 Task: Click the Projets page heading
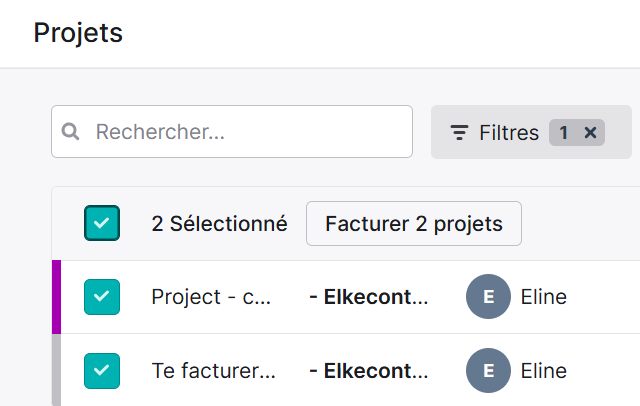(x=78, y=33)
